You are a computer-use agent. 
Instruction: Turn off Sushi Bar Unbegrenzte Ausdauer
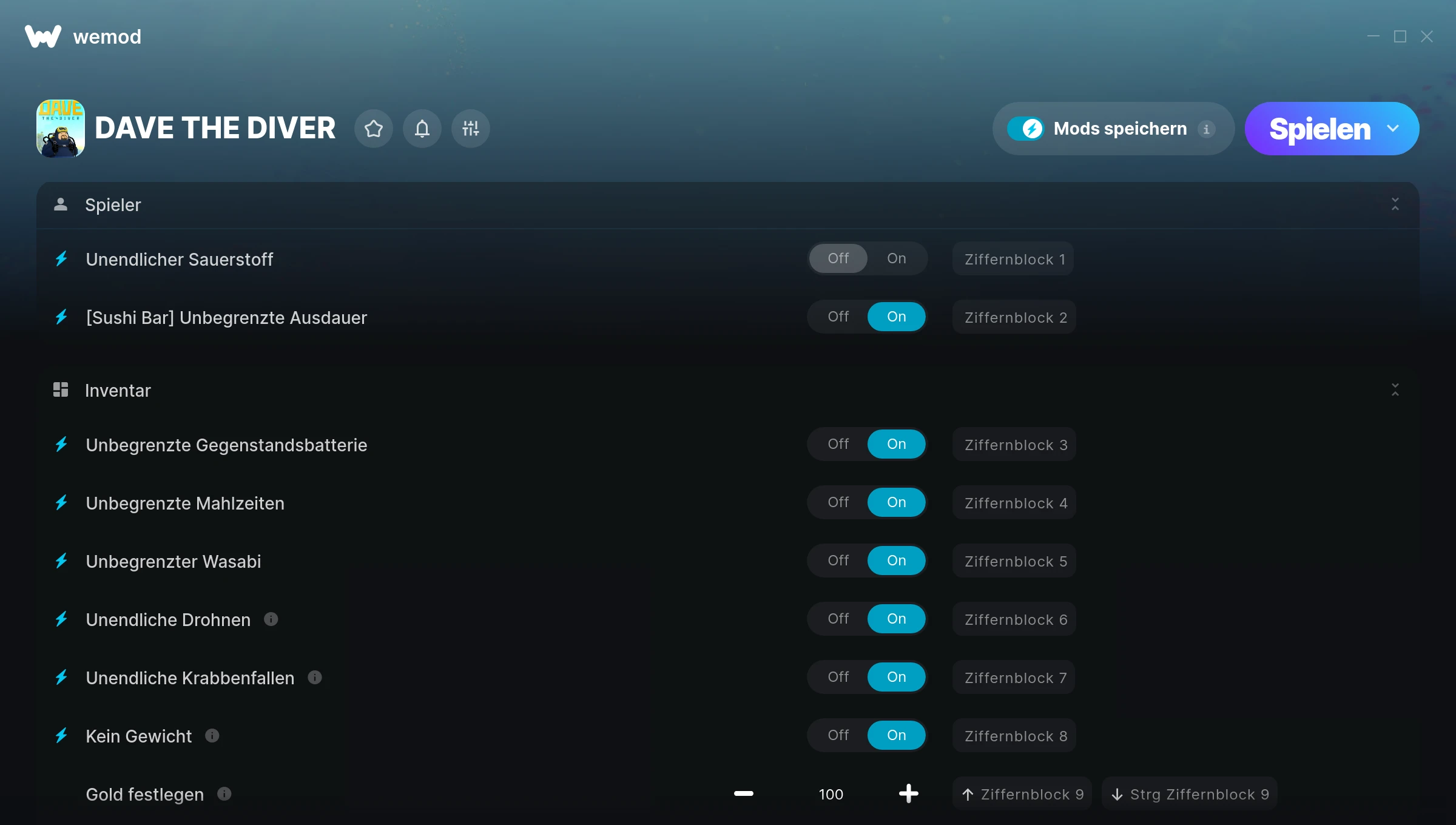click(838, 317)
